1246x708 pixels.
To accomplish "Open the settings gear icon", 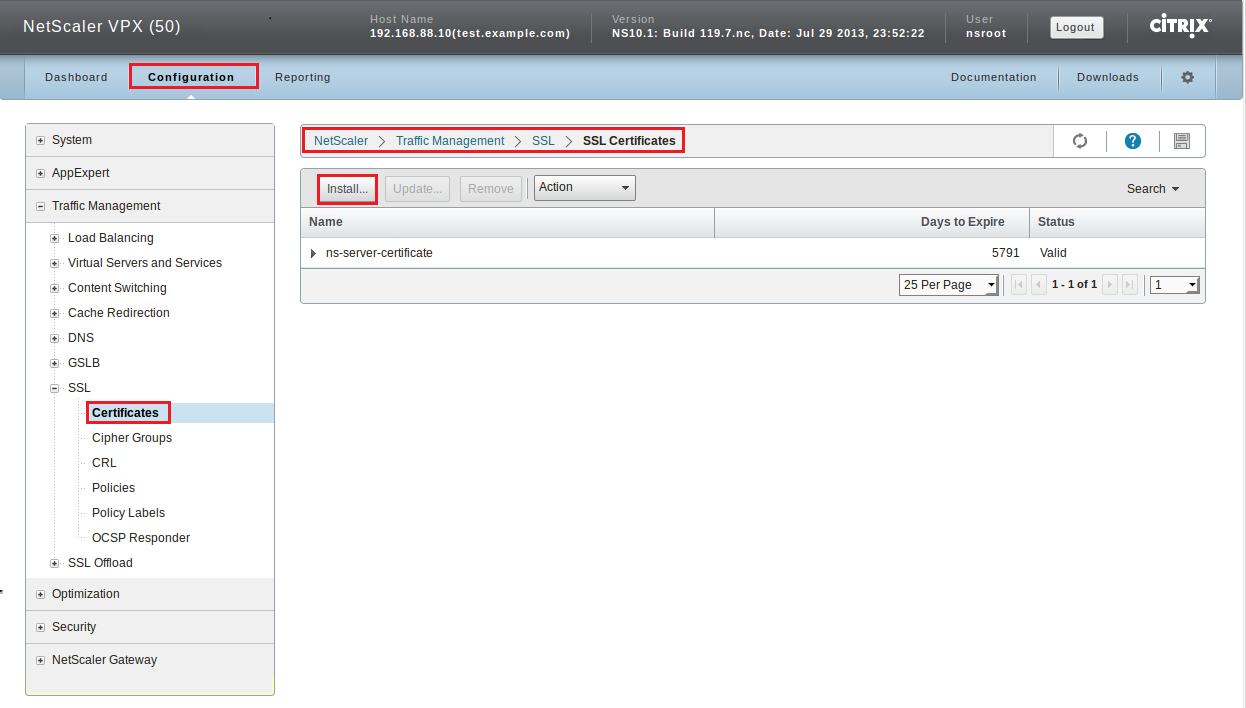I will point(1187,77).
